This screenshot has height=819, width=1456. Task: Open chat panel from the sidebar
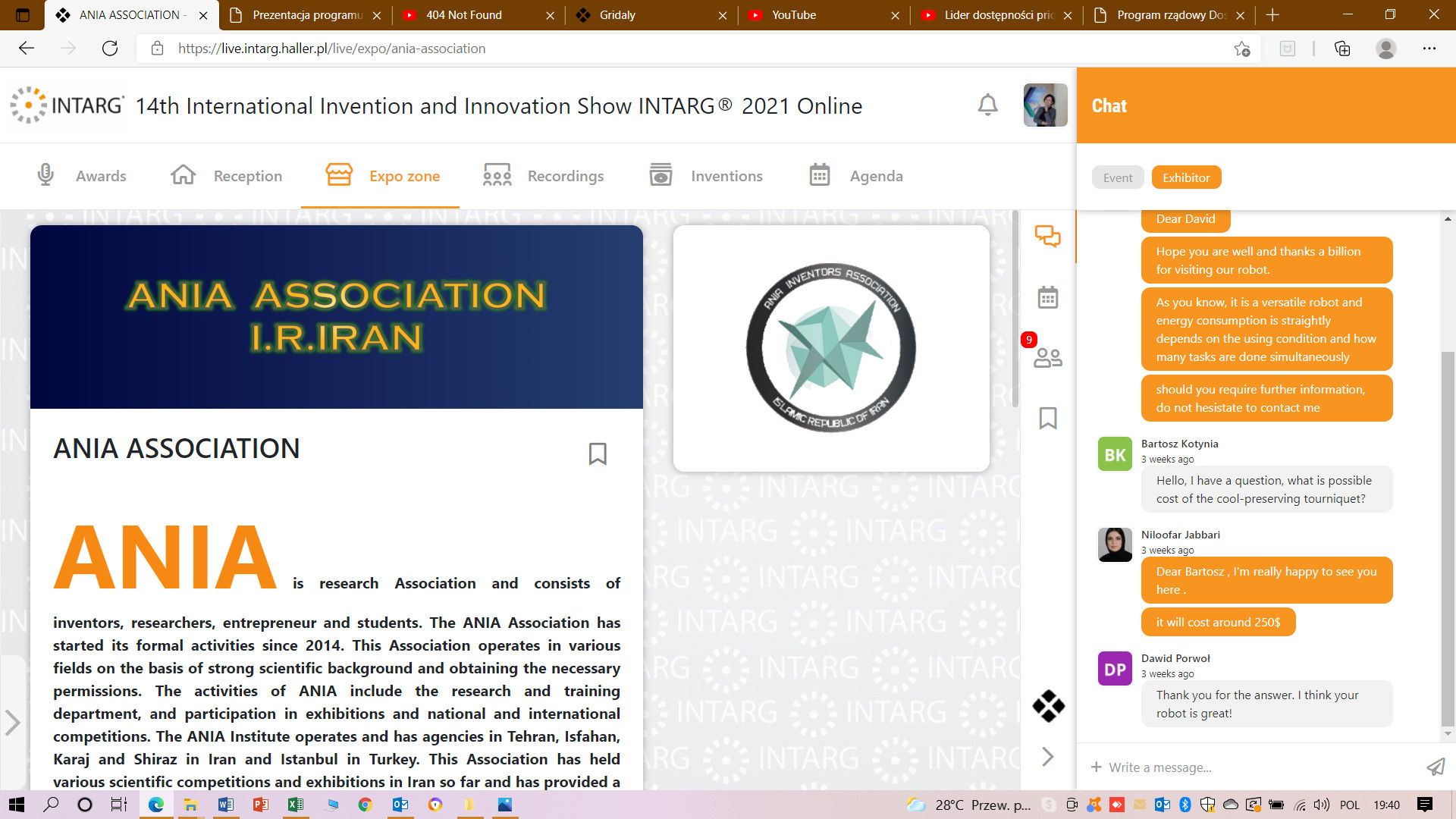tap(1048, 237)
